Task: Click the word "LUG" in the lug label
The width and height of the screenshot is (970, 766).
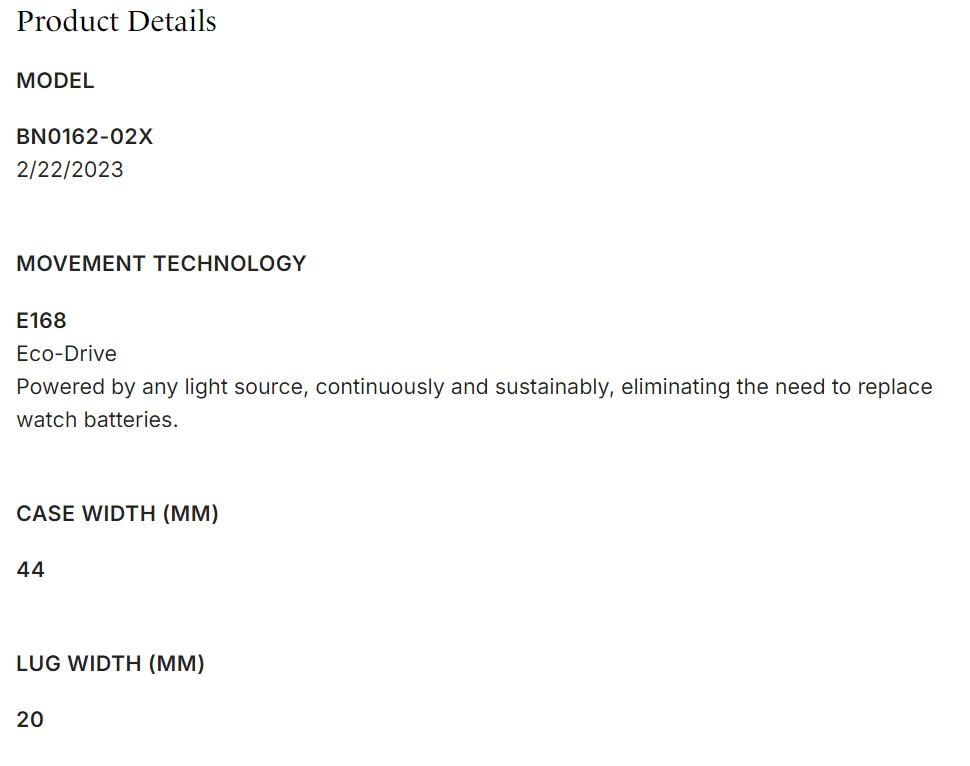Action: (38, 663)
